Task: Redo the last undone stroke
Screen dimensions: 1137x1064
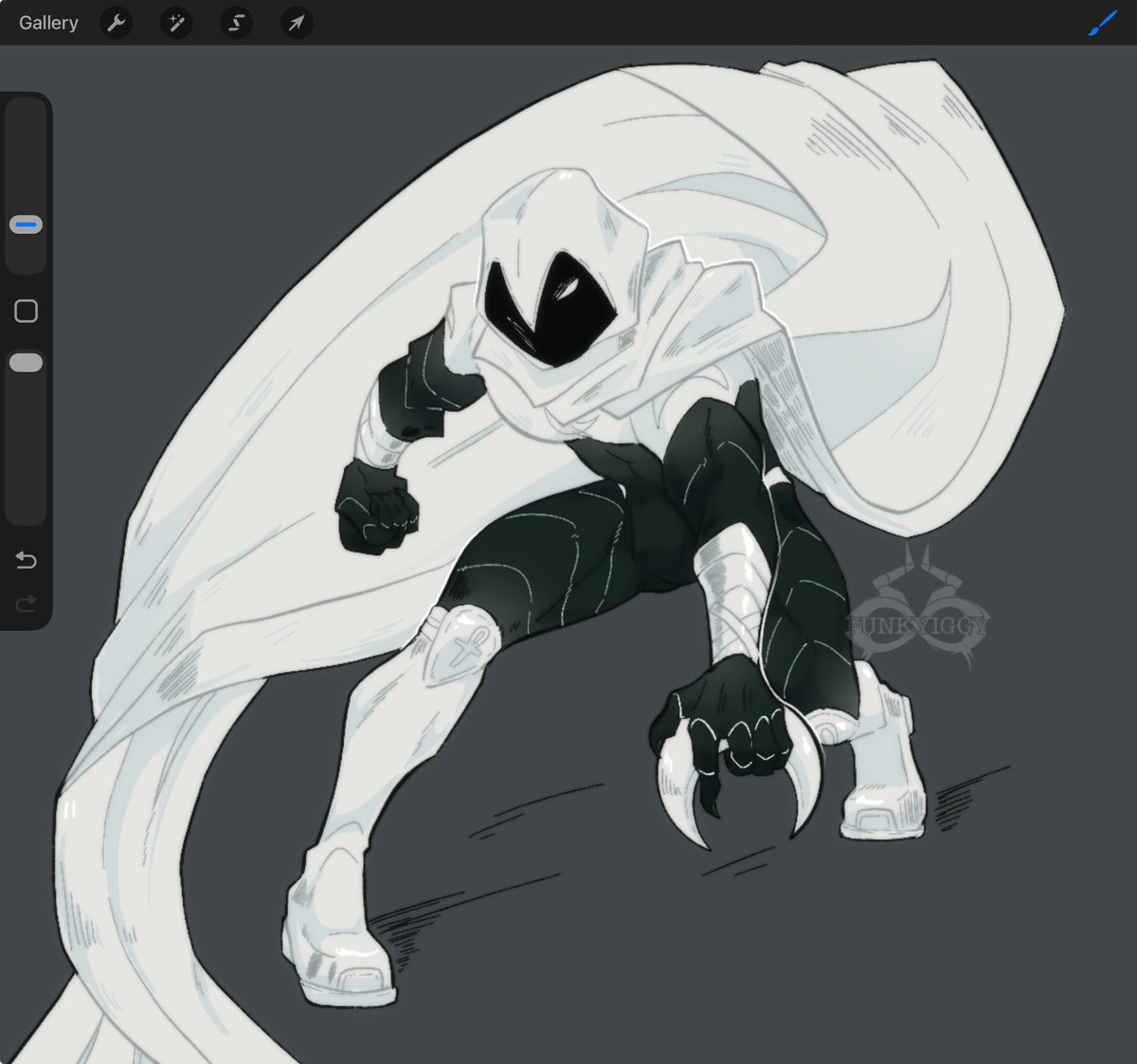Action: point(26,603)
